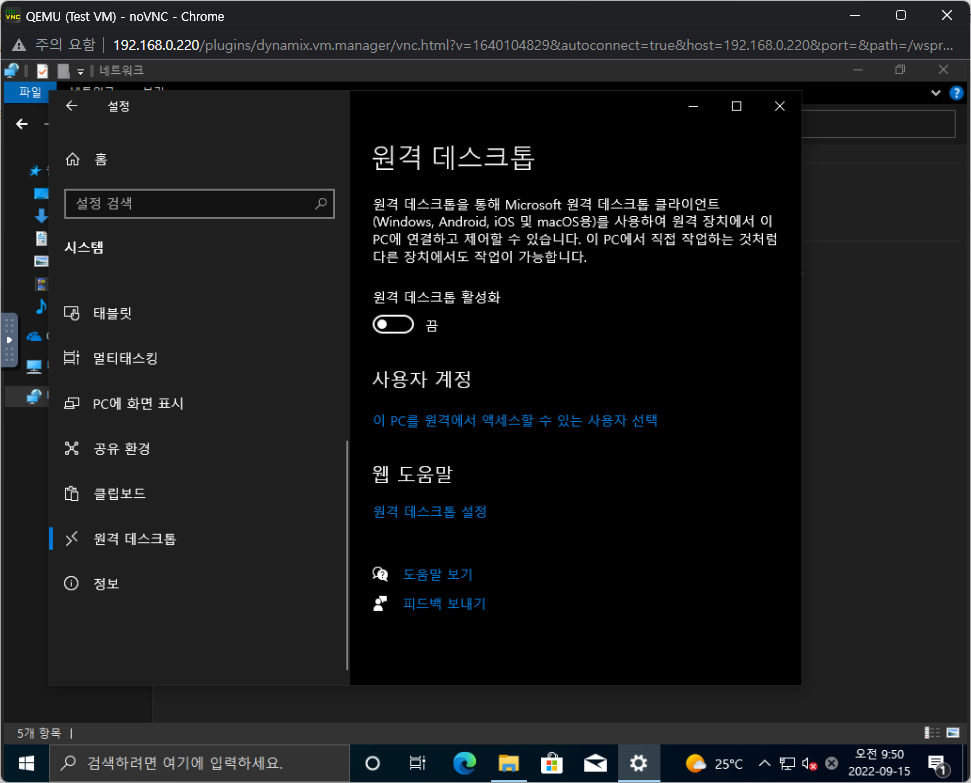
Task: Open Mail app from taskbar
Action: tap(595, 763)
